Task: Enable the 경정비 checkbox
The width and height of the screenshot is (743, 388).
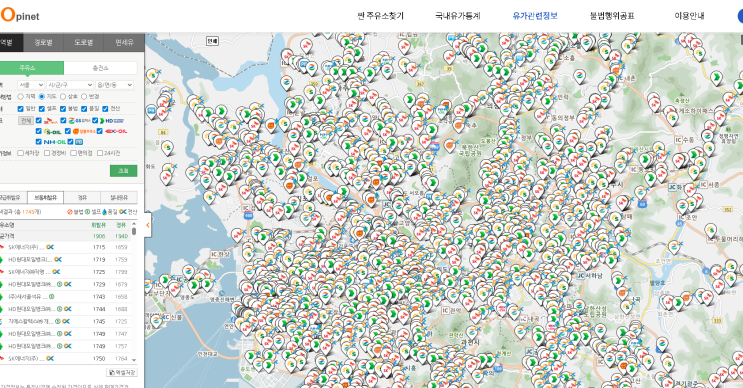Action: tap(47, 153)
